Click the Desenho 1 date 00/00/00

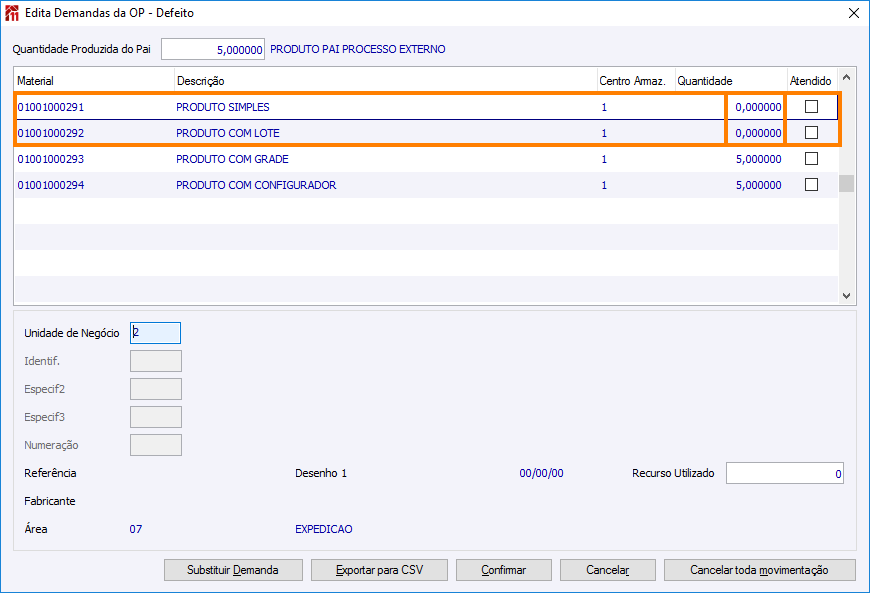click(x=541, y=473)
